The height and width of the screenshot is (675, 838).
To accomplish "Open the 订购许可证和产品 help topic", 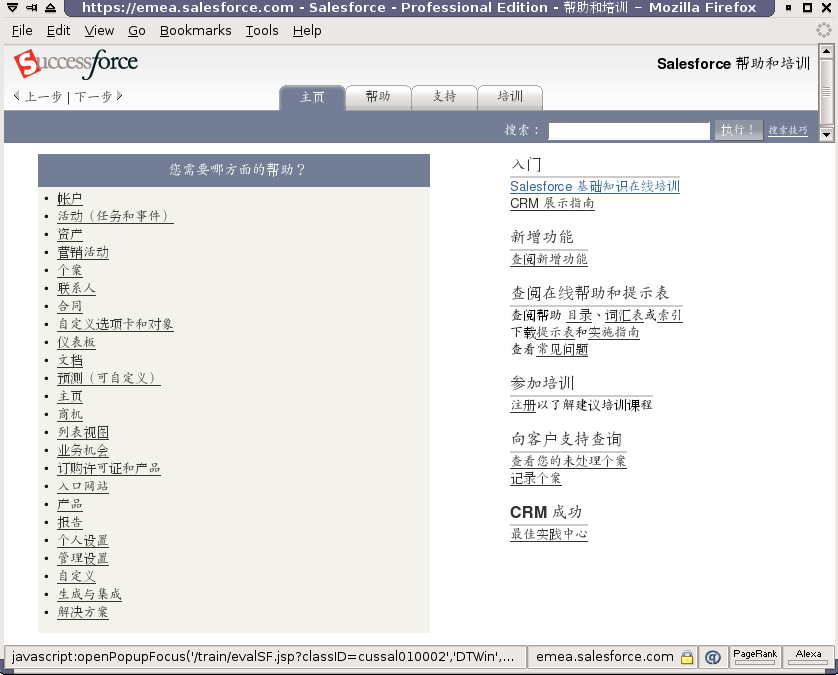I will [109, 468].
